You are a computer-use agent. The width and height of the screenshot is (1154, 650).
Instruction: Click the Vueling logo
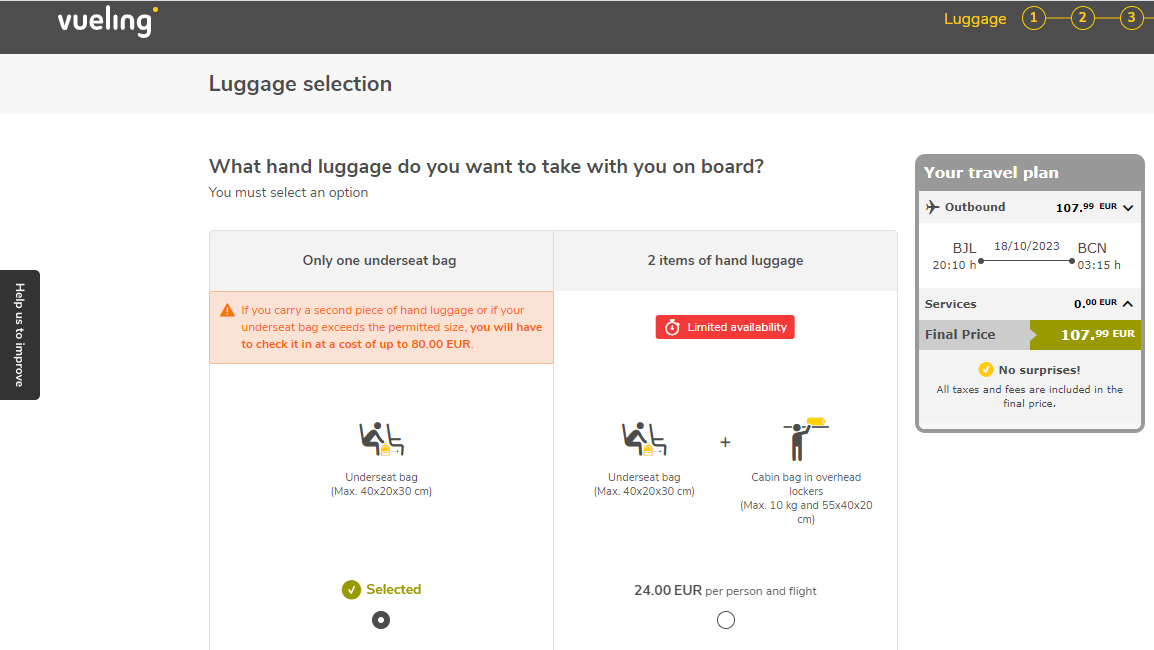pyautogui.click(x=107, y=21)
